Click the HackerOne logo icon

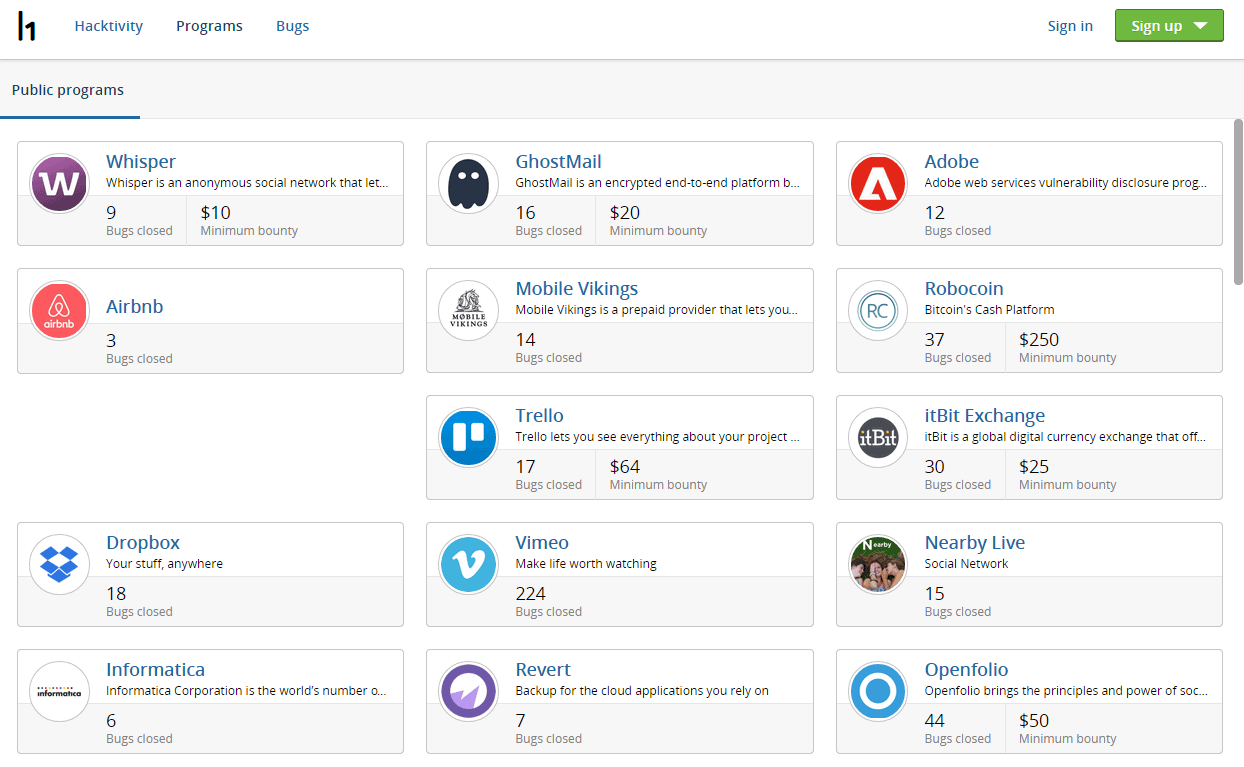pyautogui.click(x=27, y=27)
